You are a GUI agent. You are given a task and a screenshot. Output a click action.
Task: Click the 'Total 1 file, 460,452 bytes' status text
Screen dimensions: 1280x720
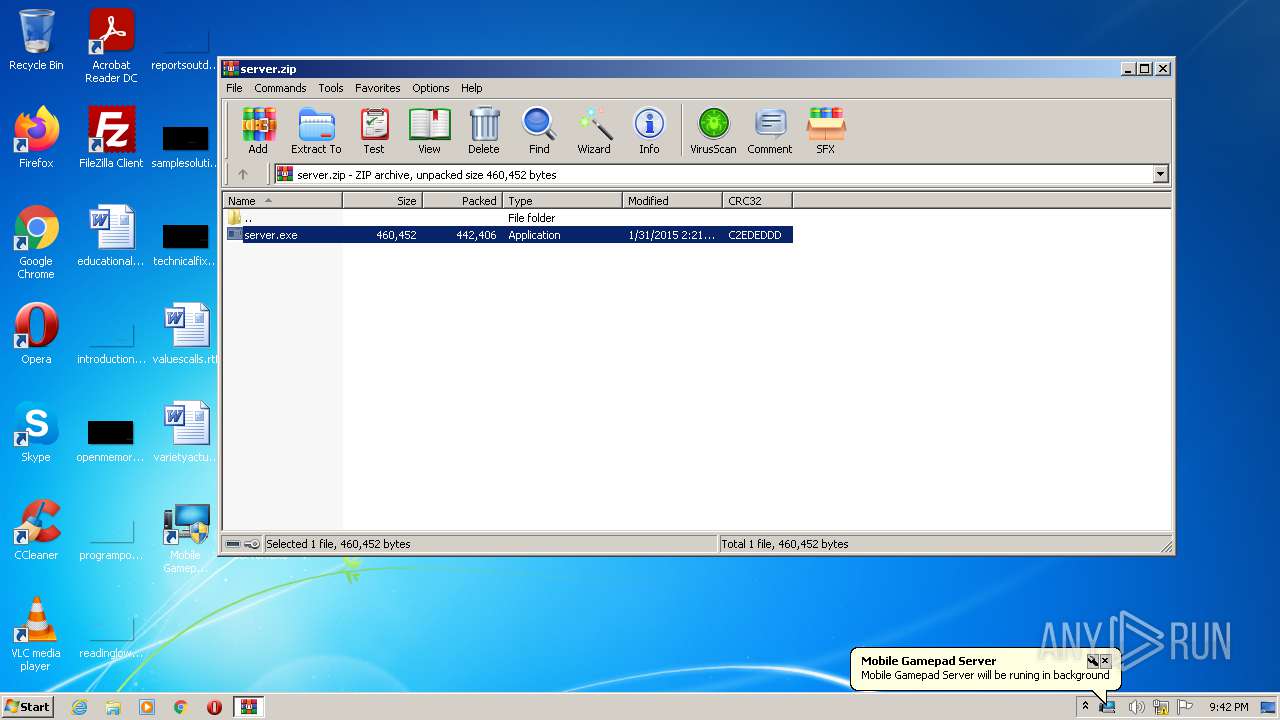coord(785,544)
